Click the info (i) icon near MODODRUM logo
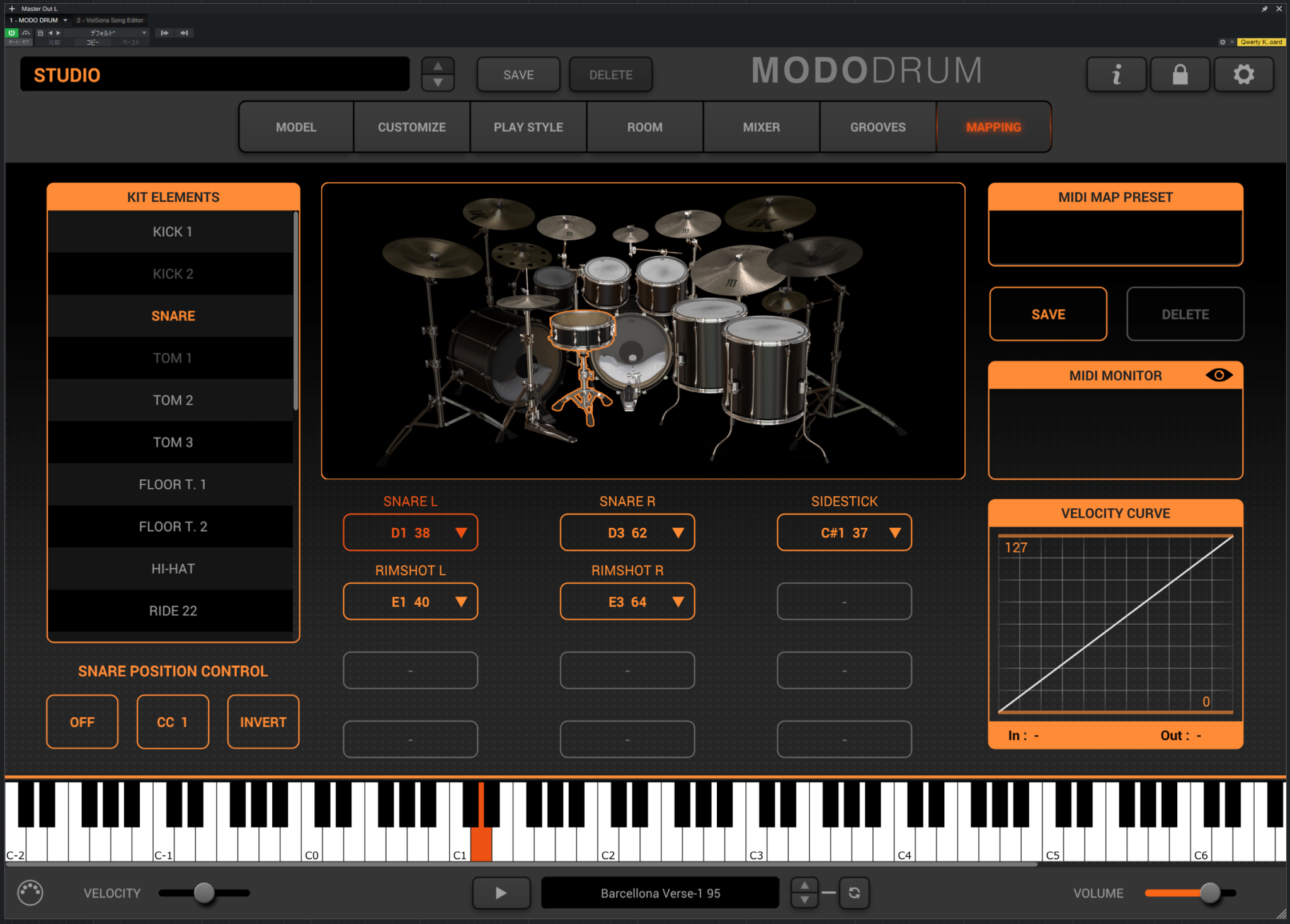This screenshot has width=1290, height=924. [x=1116, y=74]
